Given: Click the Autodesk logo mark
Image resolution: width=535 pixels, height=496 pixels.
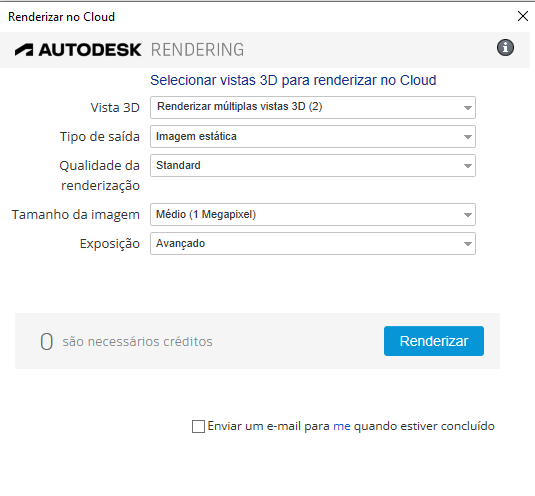Looking at the screenshot, I should click(24, 50).
